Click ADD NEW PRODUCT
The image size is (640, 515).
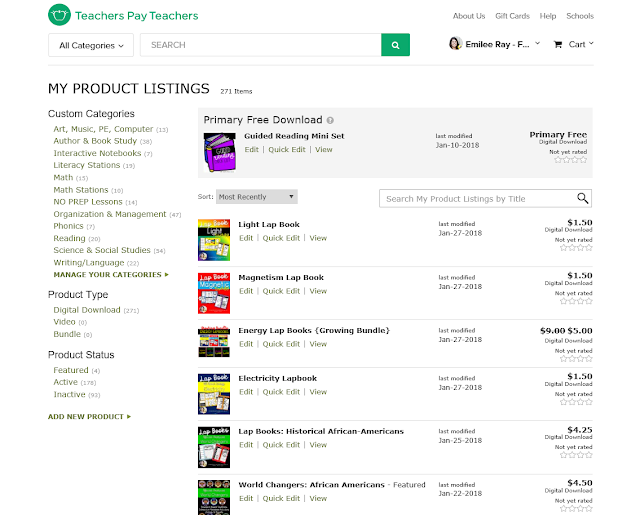89,417
